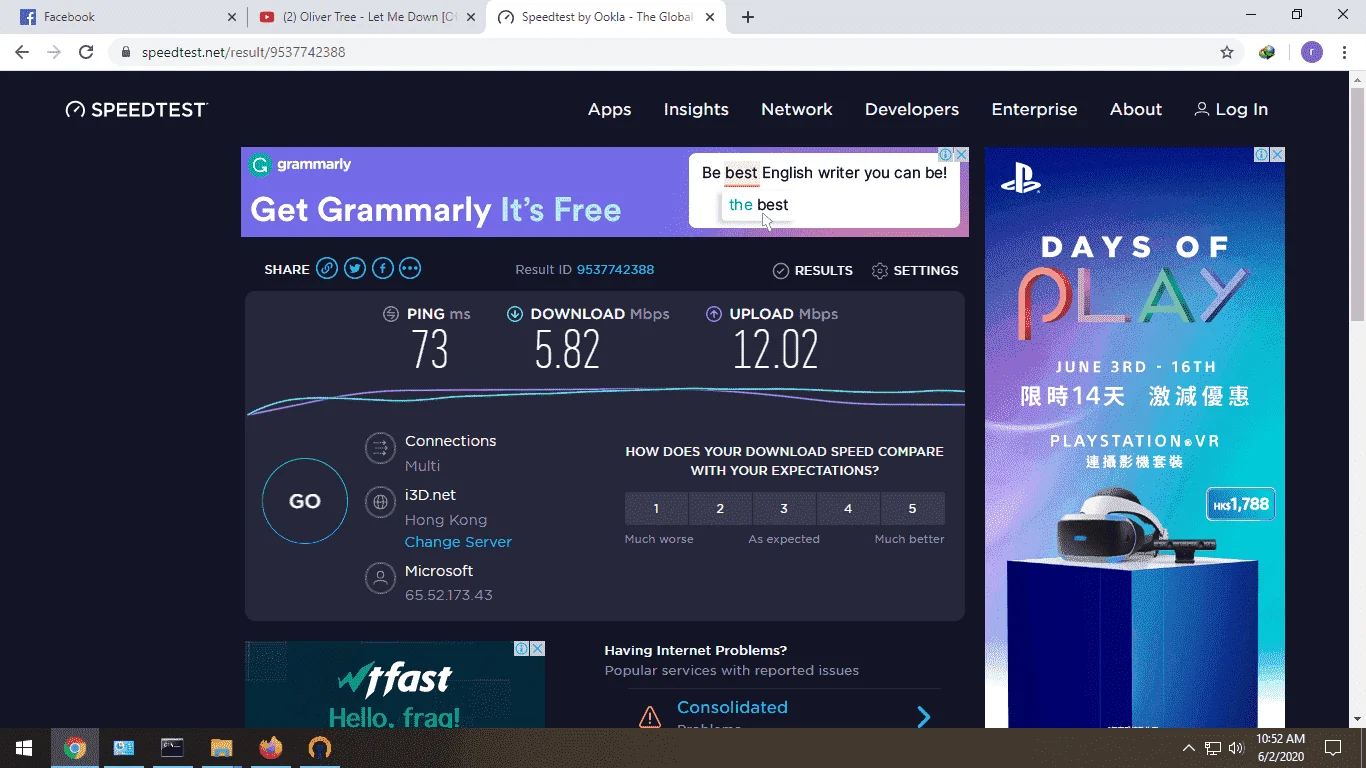Click Log In
Screen dimensions: 1366x768
1231,109
